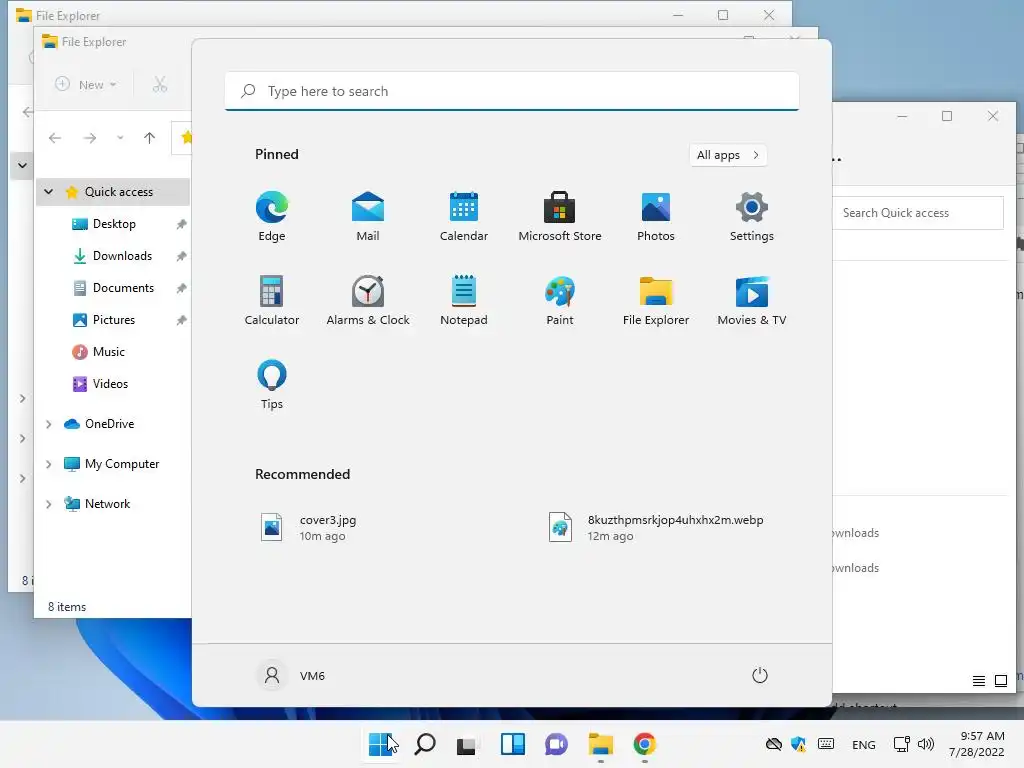
Task: Launch the Paint app
Action: (560, 300)
